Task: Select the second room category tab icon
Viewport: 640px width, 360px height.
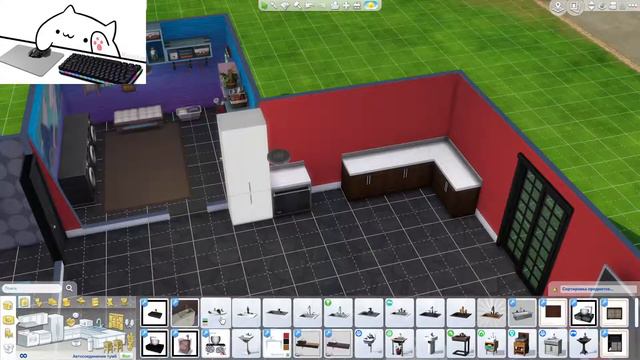Action: (39, 302)
